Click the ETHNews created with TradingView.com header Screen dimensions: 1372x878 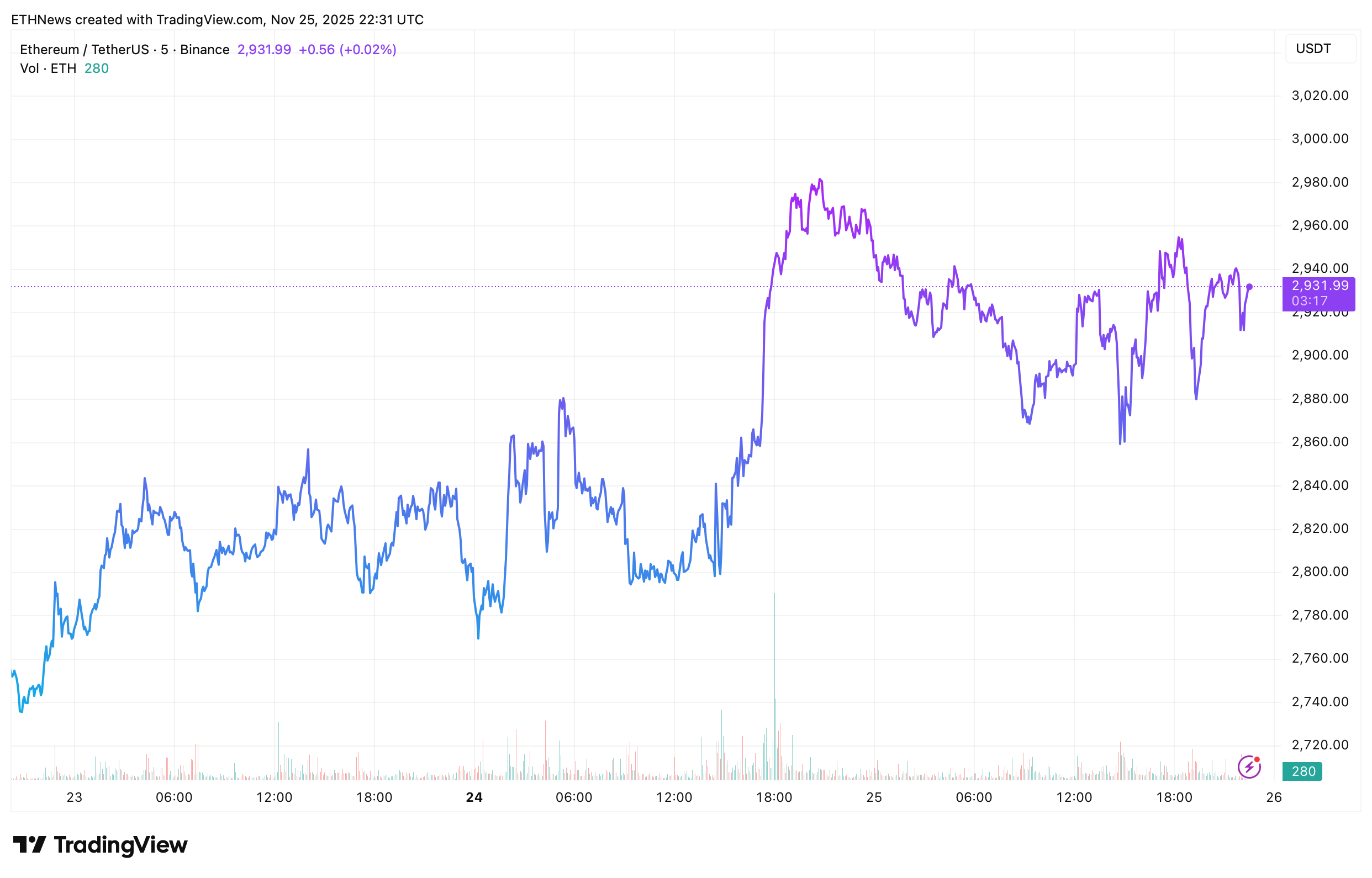point(217,20)
